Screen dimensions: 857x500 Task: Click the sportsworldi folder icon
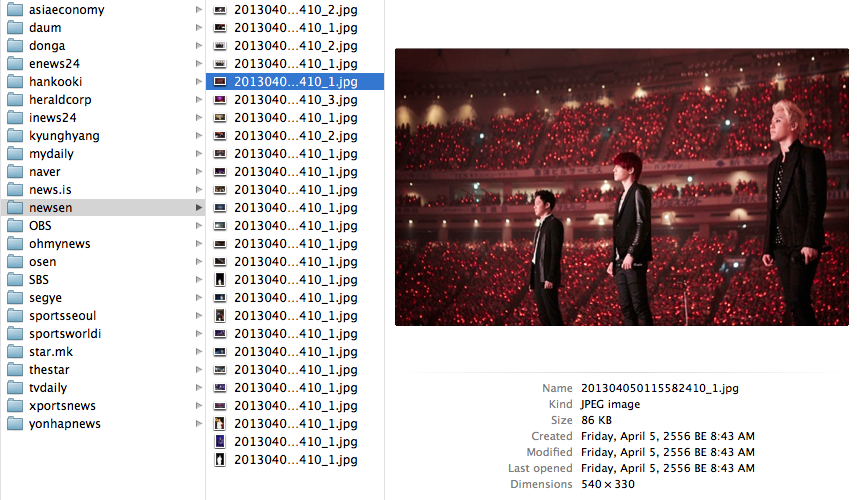tap(15, 334)
